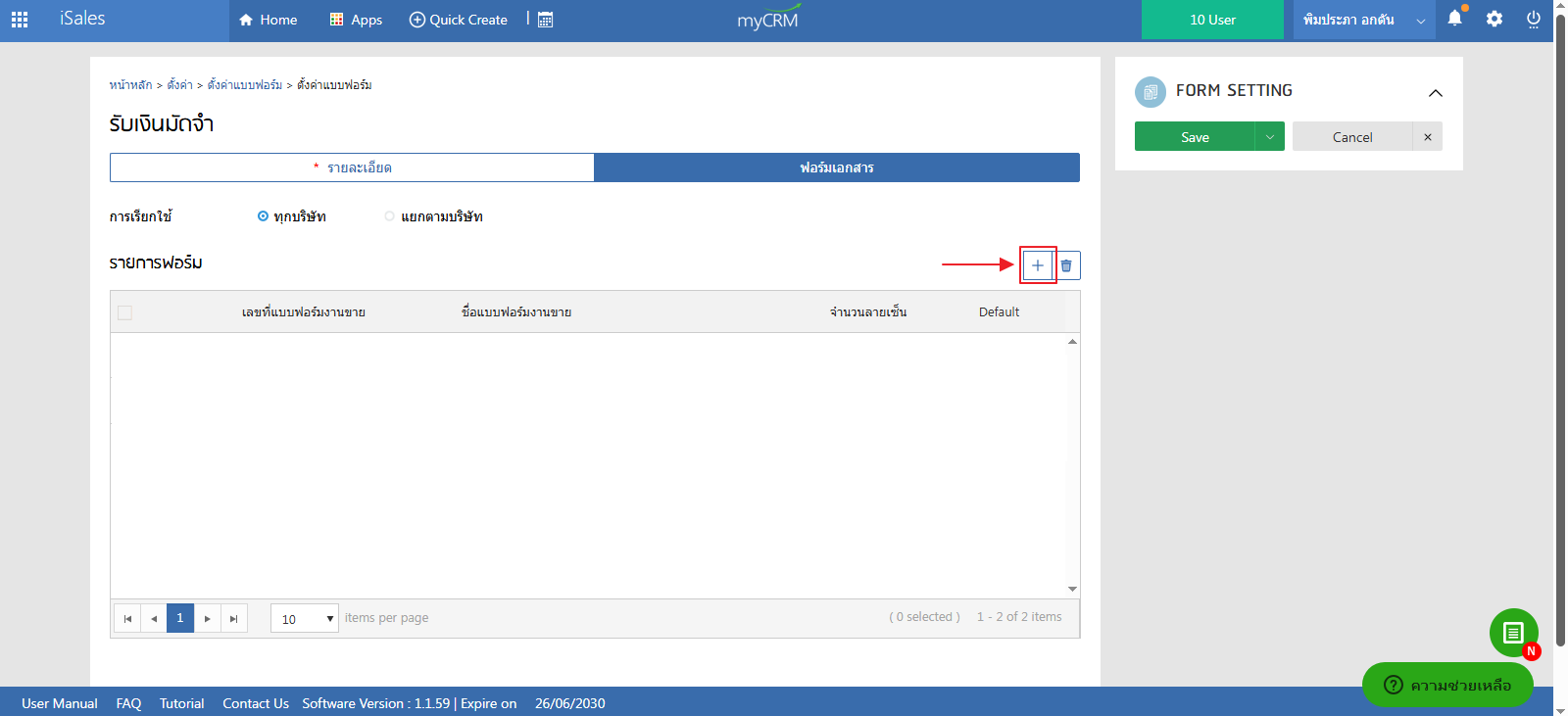Viewport: 1568px width, 716px height.
Task: Open the User Manual link
Action: (x=60, y=703)
